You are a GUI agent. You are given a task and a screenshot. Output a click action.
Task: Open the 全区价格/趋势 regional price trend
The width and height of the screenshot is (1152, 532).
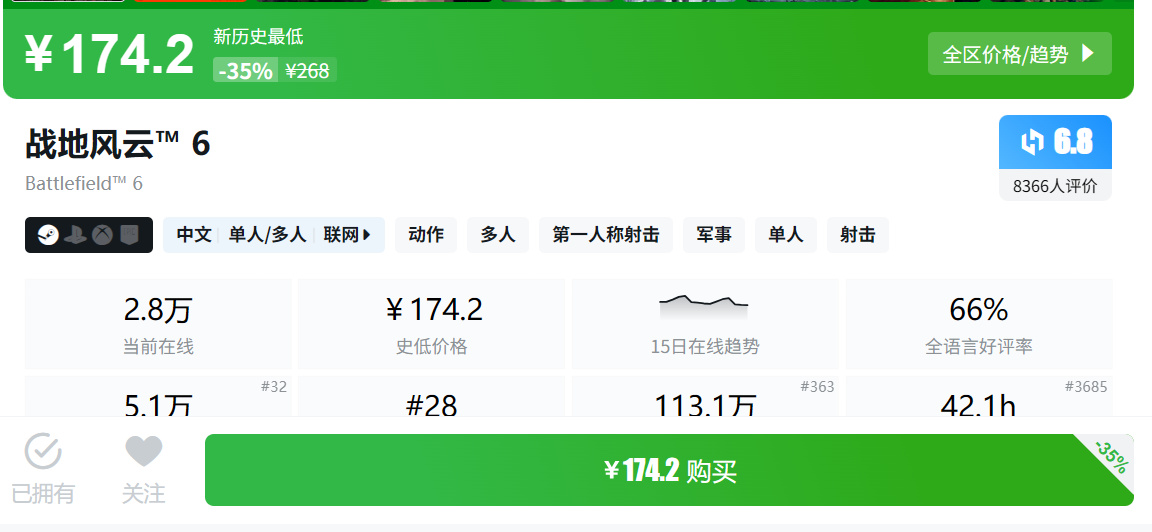point(1020,54)
